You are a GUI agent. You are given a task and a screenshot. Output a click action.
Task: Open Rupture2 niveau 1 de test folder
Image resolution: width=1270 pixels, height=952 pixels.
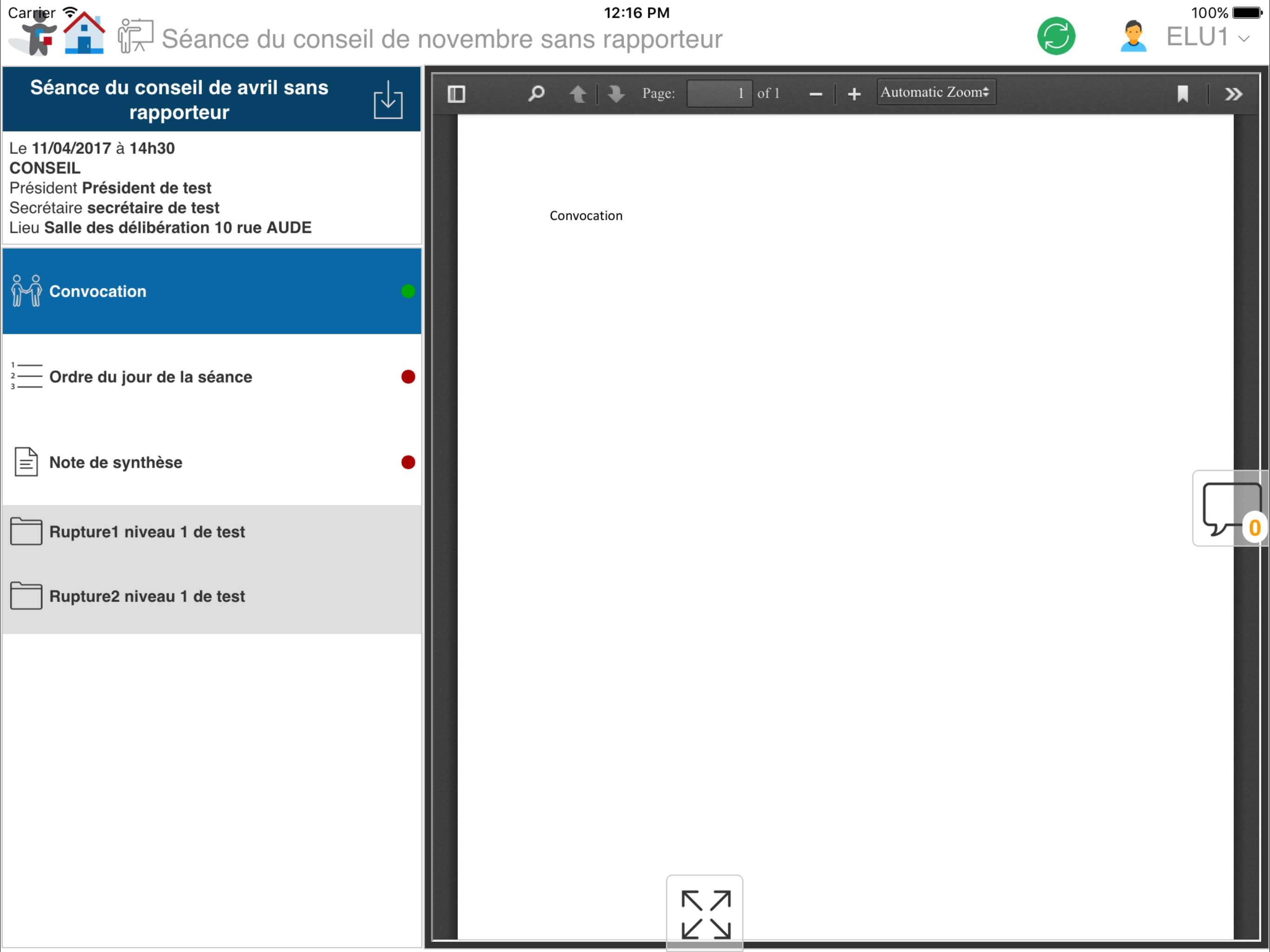212,596
